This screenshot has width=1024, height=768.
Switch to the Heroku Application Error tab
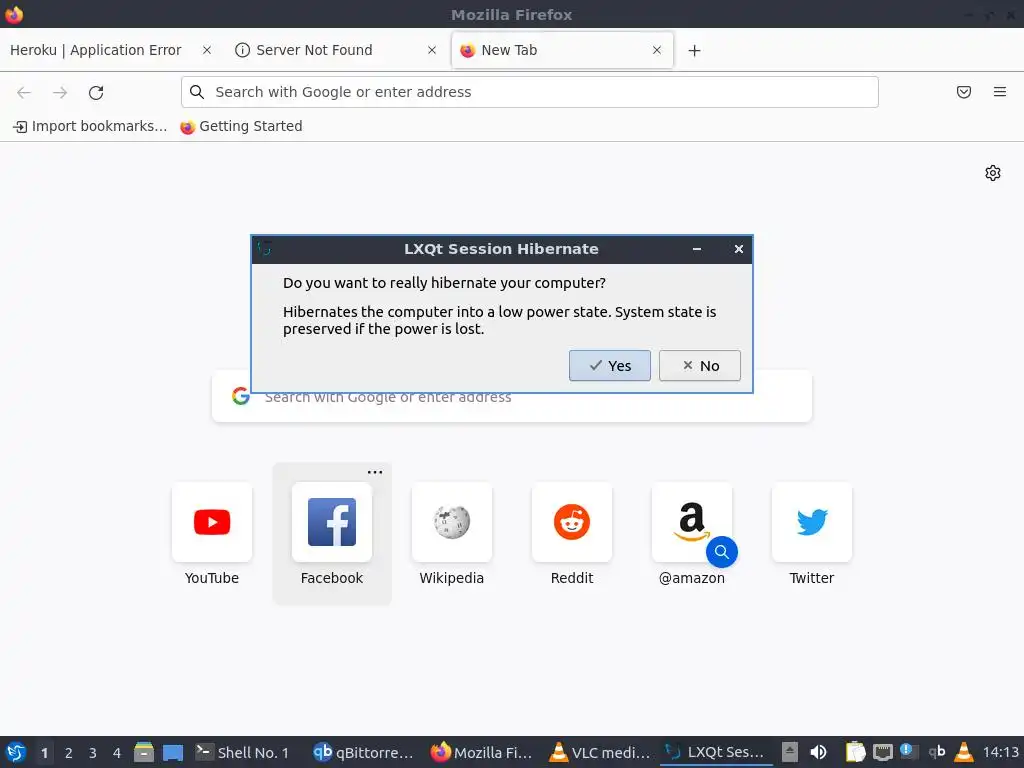coord(95,50)
